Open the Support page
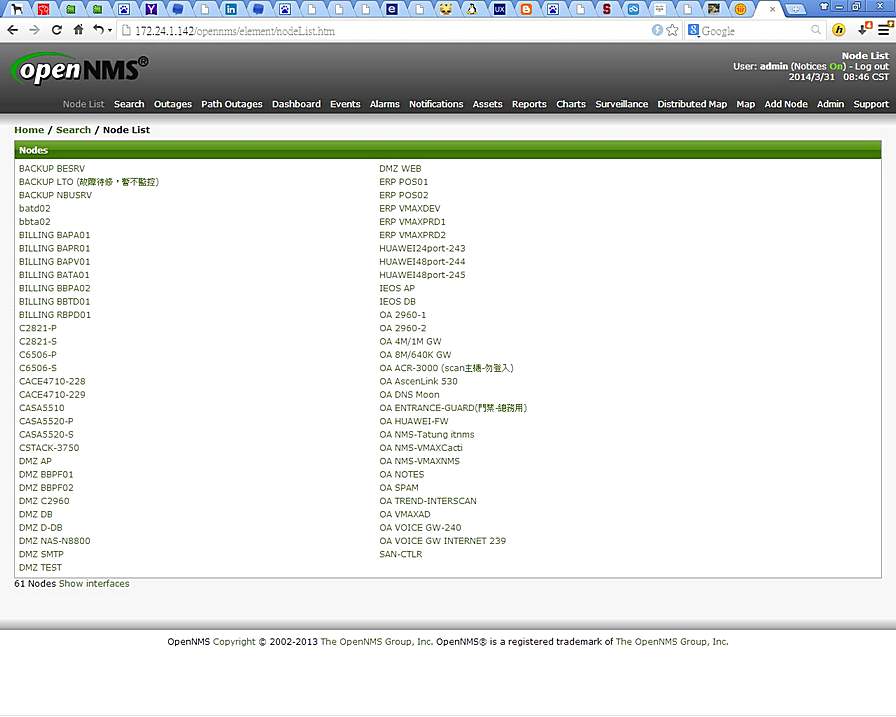Image resolution: width=896 pixels, height=717 pixels. (x=871, y=104)
